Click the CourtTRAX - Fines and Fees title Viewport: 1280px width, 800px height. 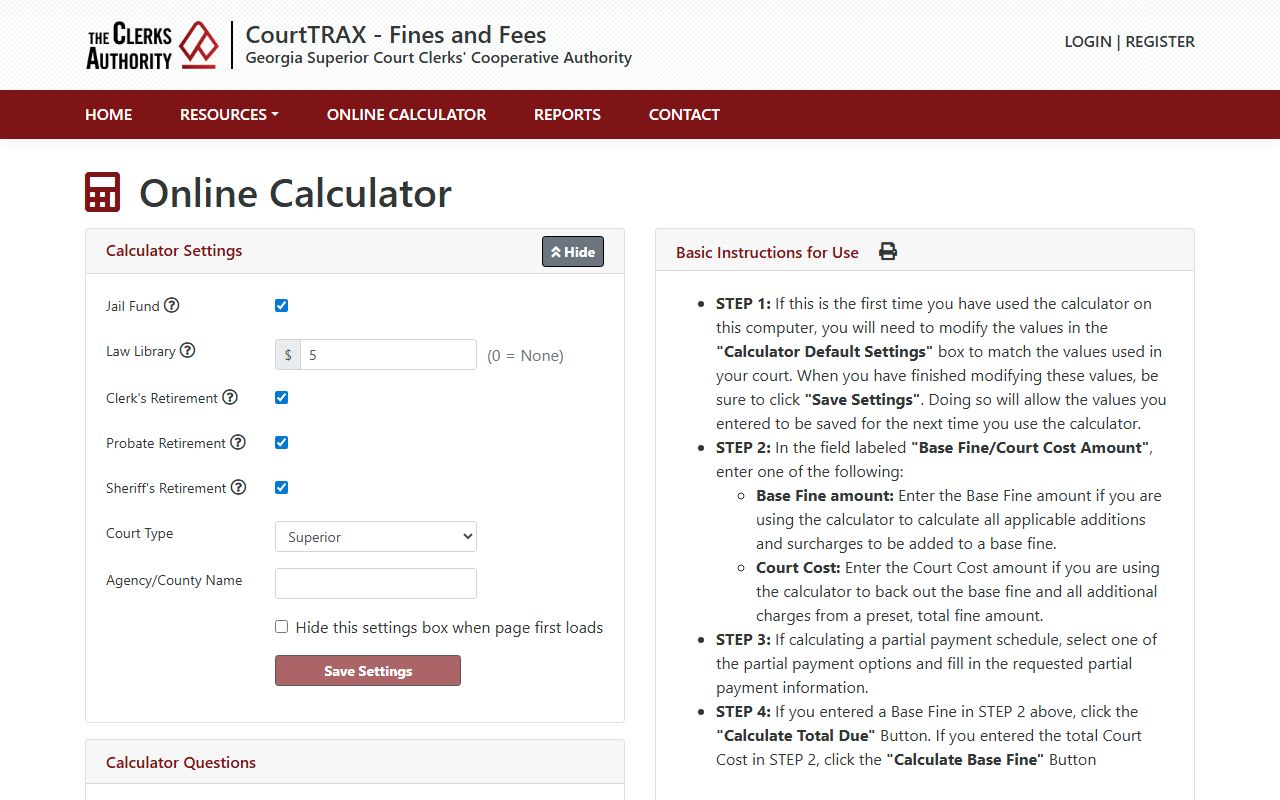pyautogui.click(x=396, y=34)
